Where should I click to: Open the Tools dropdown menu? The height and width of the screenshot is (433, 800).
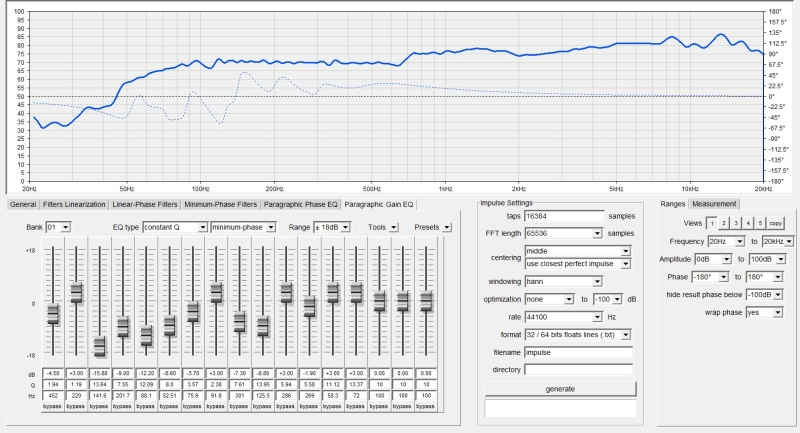click(x=391, y=227)
